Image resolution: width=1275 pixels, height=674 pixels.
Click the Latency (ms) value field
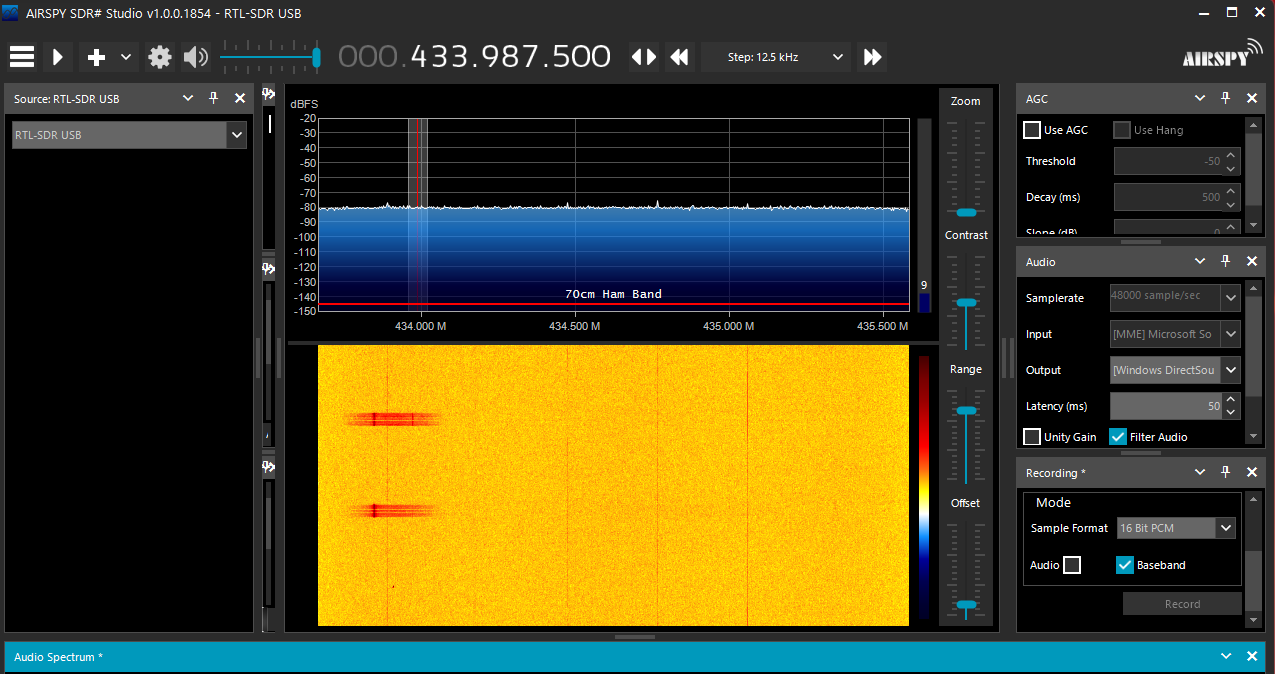click(x=1166, y=406)
